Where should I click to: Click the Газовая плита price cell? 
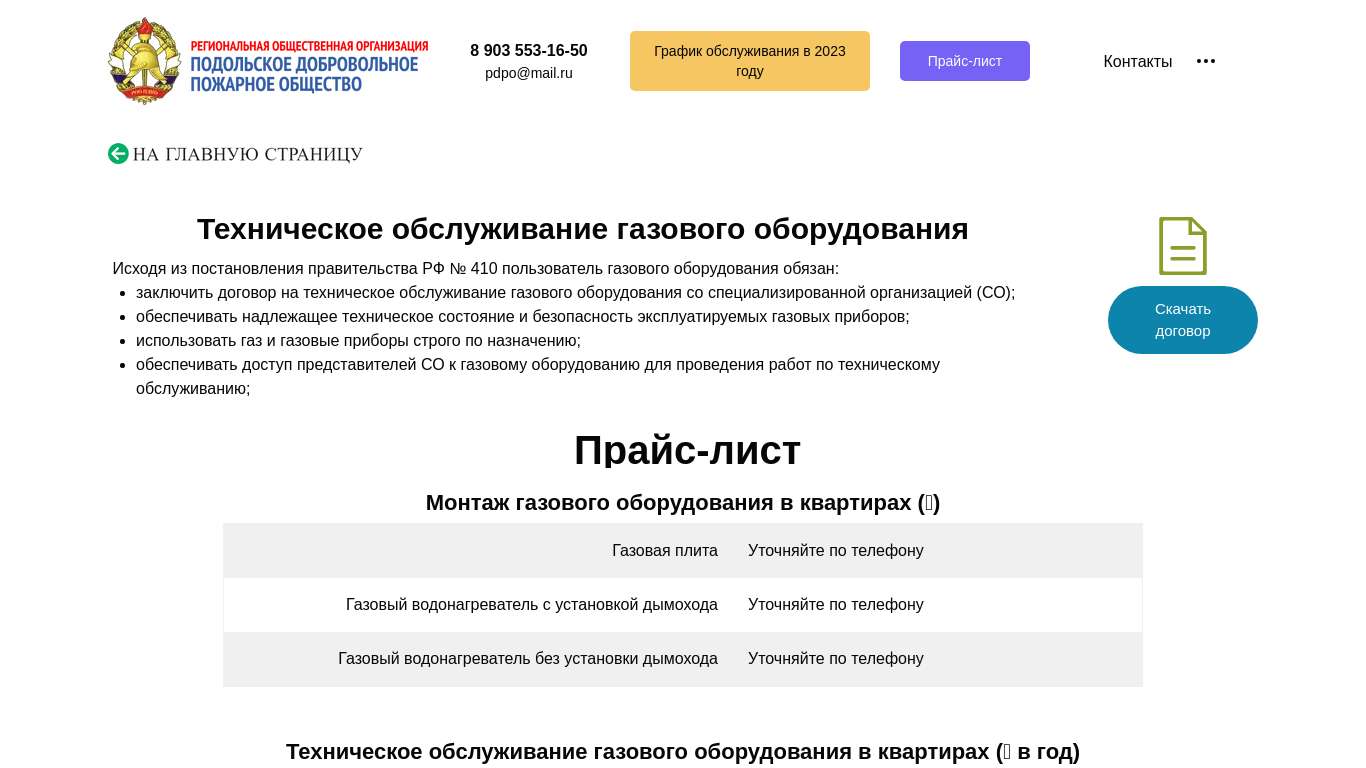click(835, 551)
